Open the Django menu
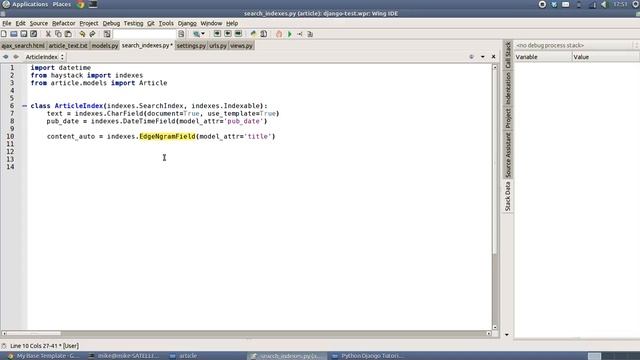The height and width of the screenshot is (360, 640). click(187, 23)
